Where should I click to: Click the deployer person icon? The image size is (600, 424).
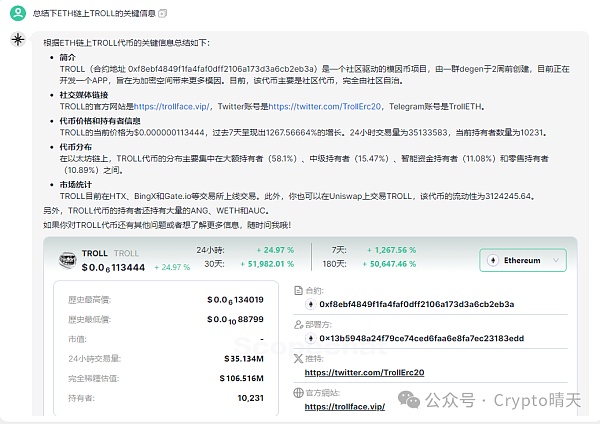(297, 325)
